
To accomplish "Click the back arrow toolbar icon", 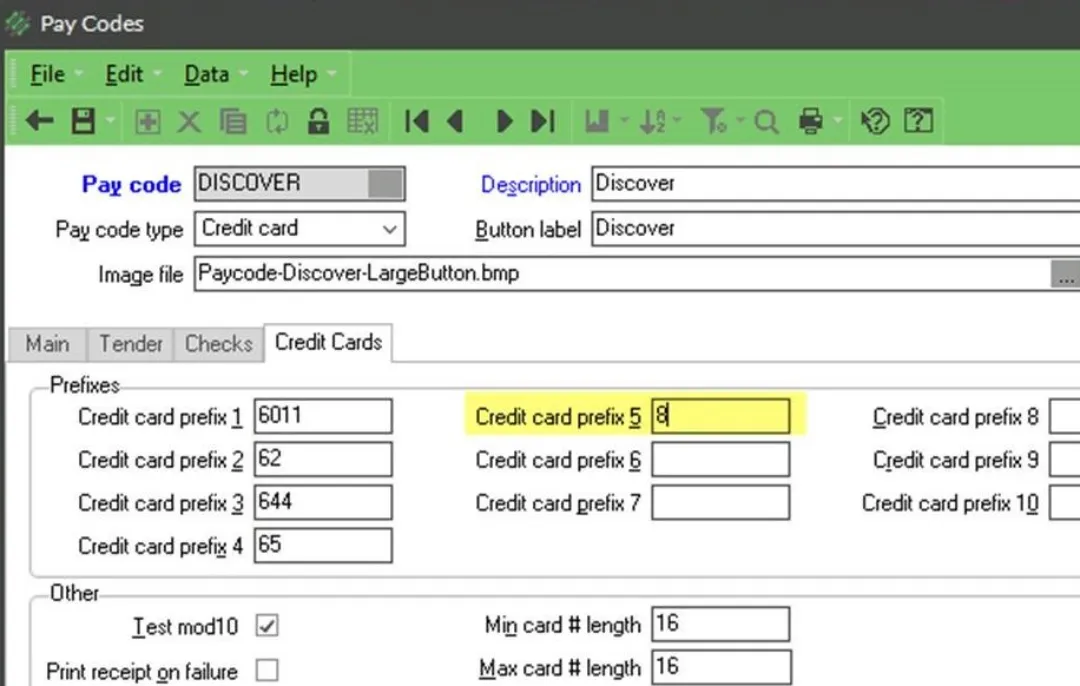I will click(x=39, y=121).
